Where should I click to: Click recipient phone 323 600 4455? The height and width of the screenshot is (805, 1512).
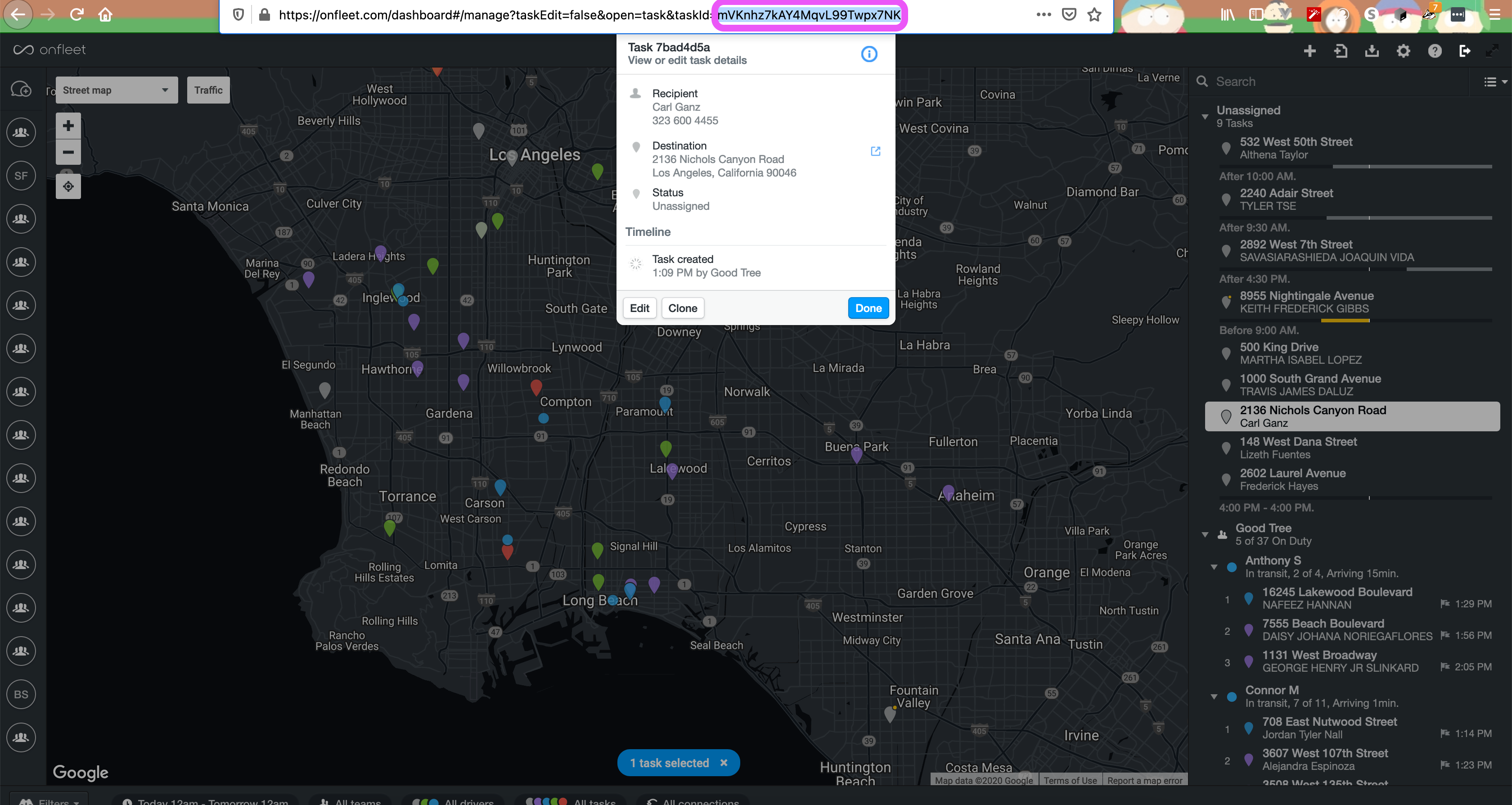[685, 120]
